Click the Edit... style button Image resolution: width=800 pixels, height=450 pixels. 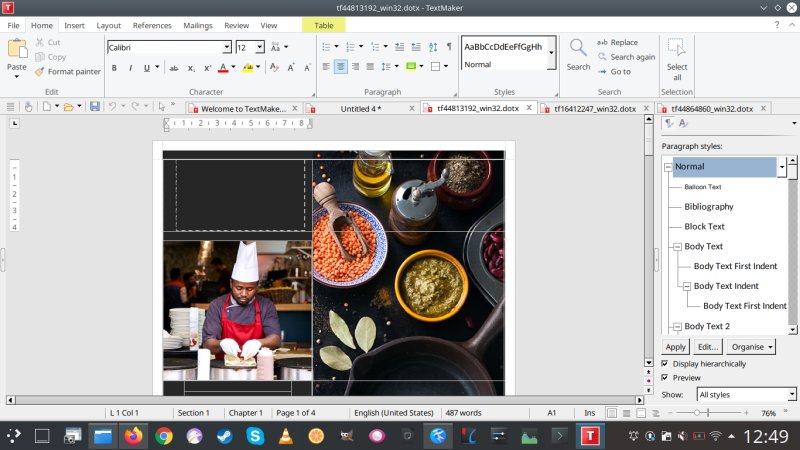click(x=708, y=347)
